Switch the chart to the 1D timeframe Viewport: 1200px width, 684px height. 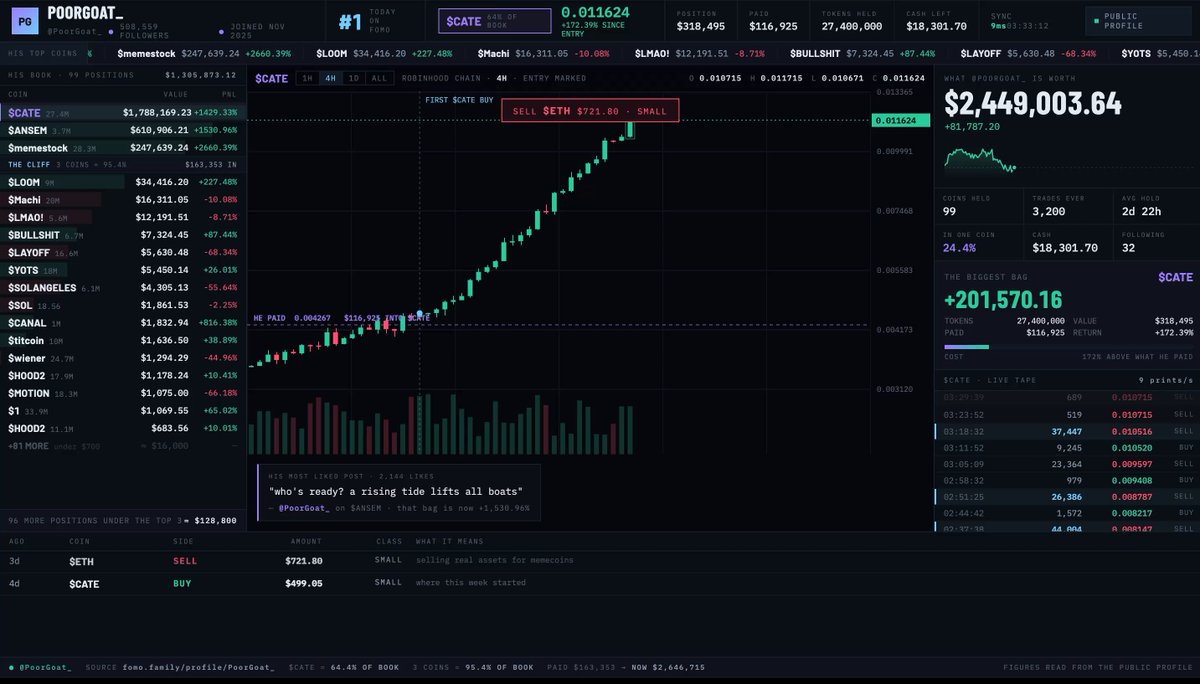coord(353,78)
